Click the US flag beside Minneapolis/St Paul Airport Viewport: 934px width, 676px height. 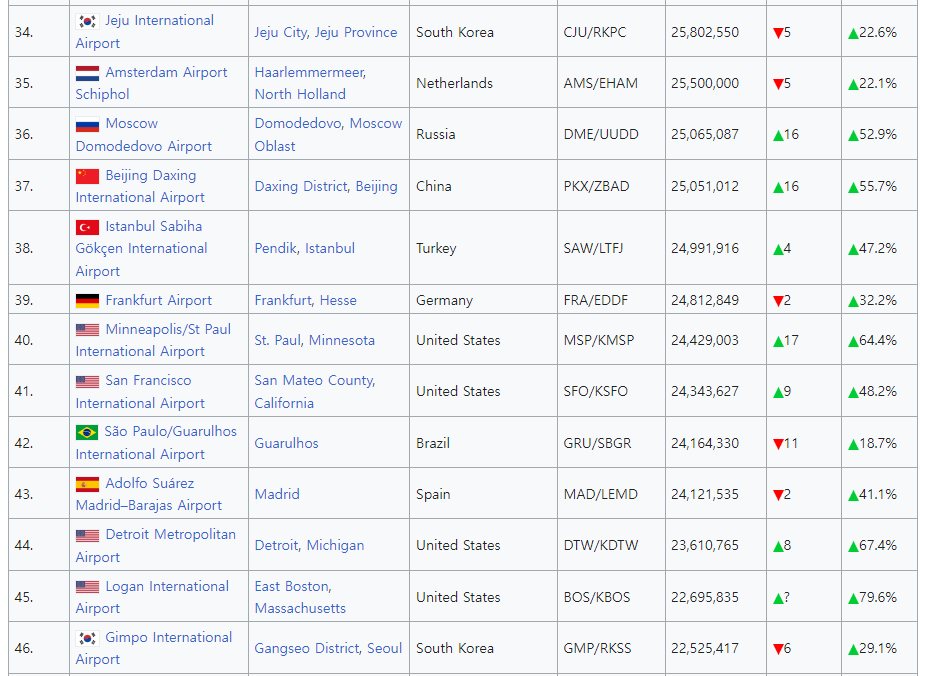tap(87, 330)
